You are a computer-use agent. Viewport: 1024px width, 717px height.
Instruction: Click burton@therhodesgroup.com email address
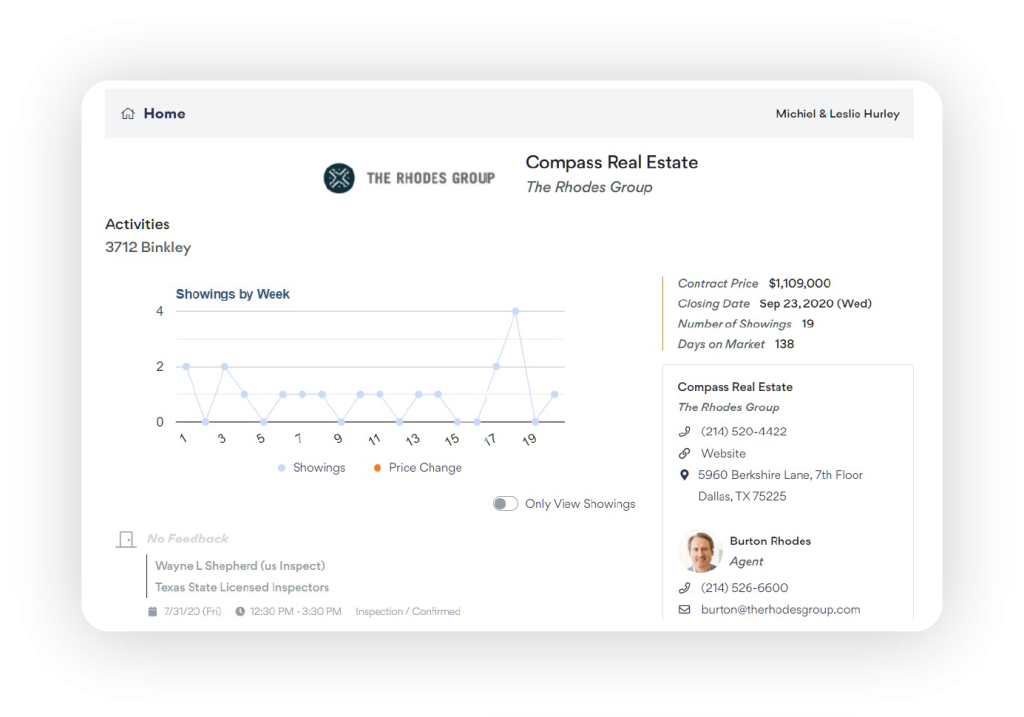(780, 610)
